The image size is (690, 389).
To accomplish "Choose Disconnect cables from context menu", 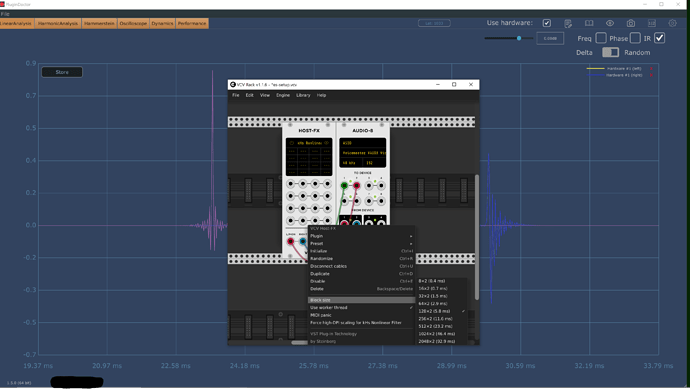I will (361, 266).
